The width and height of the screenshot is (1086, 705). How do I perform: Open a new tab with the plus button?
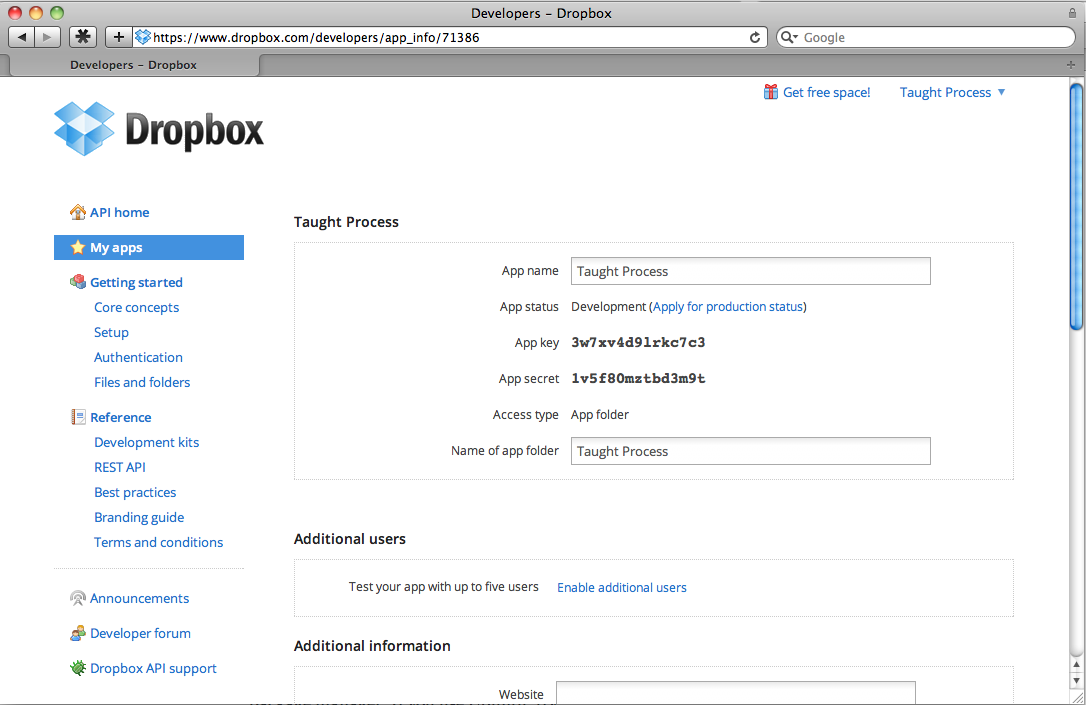(x=118, y=37)
